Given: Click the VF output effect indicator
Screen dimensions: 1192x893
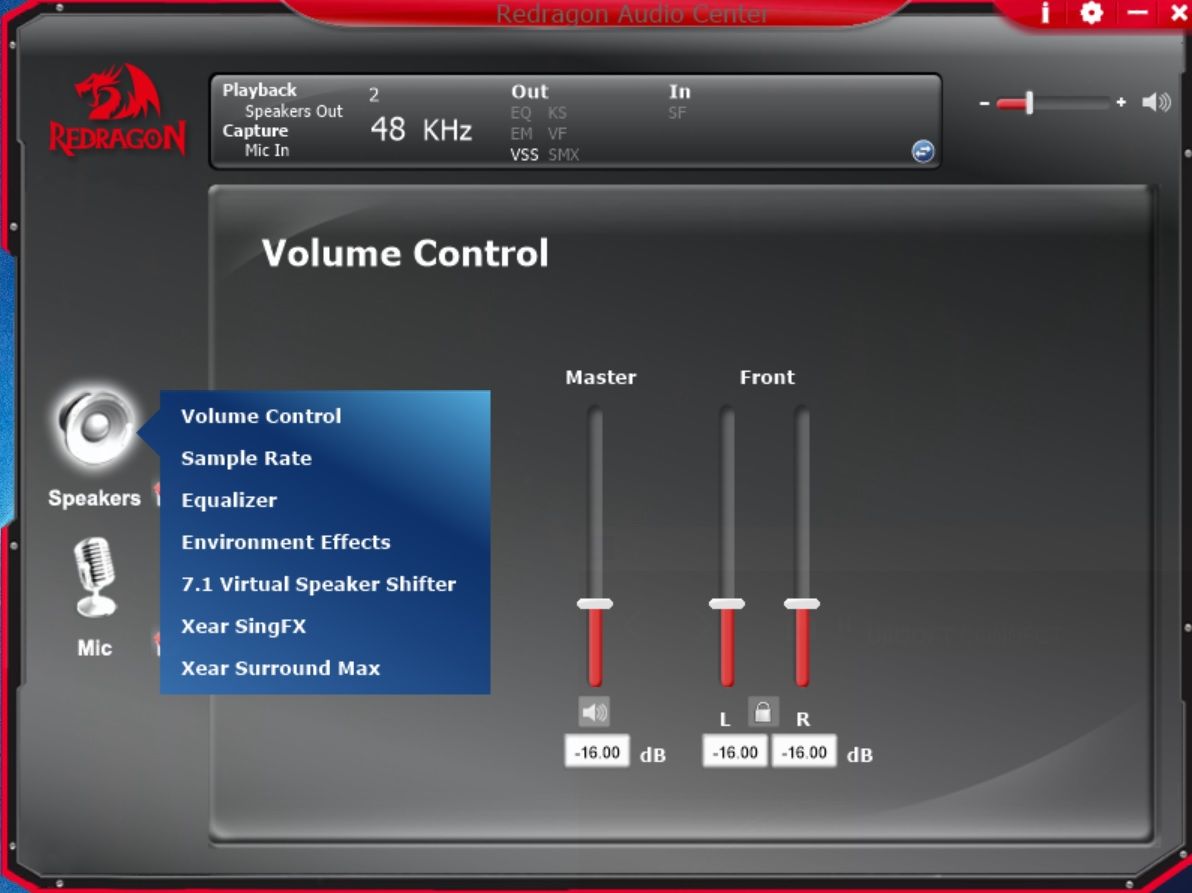Looking at the screenshot, I should point(557,135).
